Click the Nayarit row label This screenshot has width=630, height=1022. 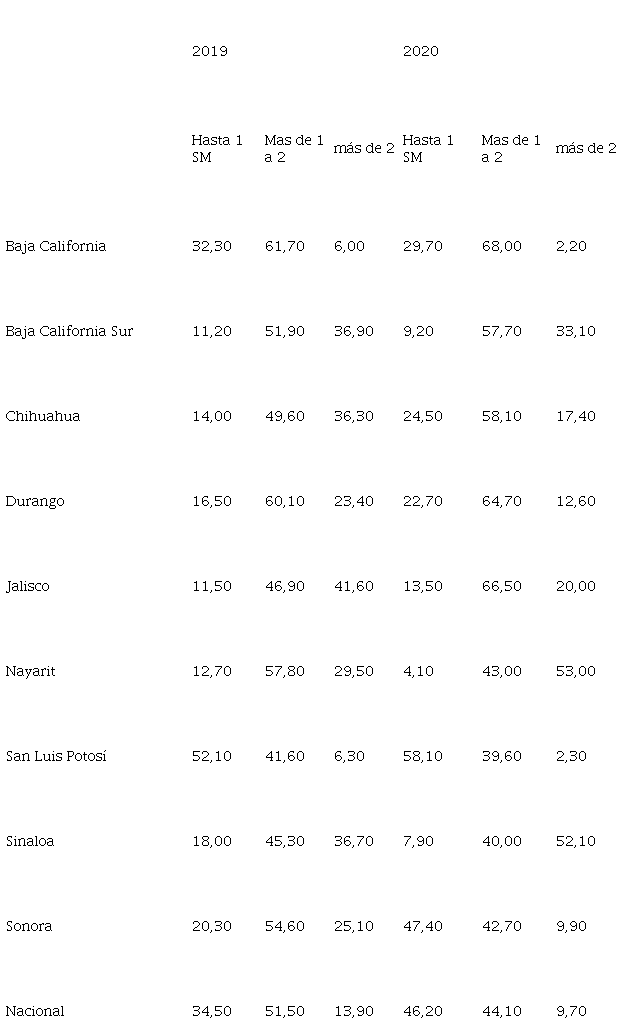[x=30, y=671]
